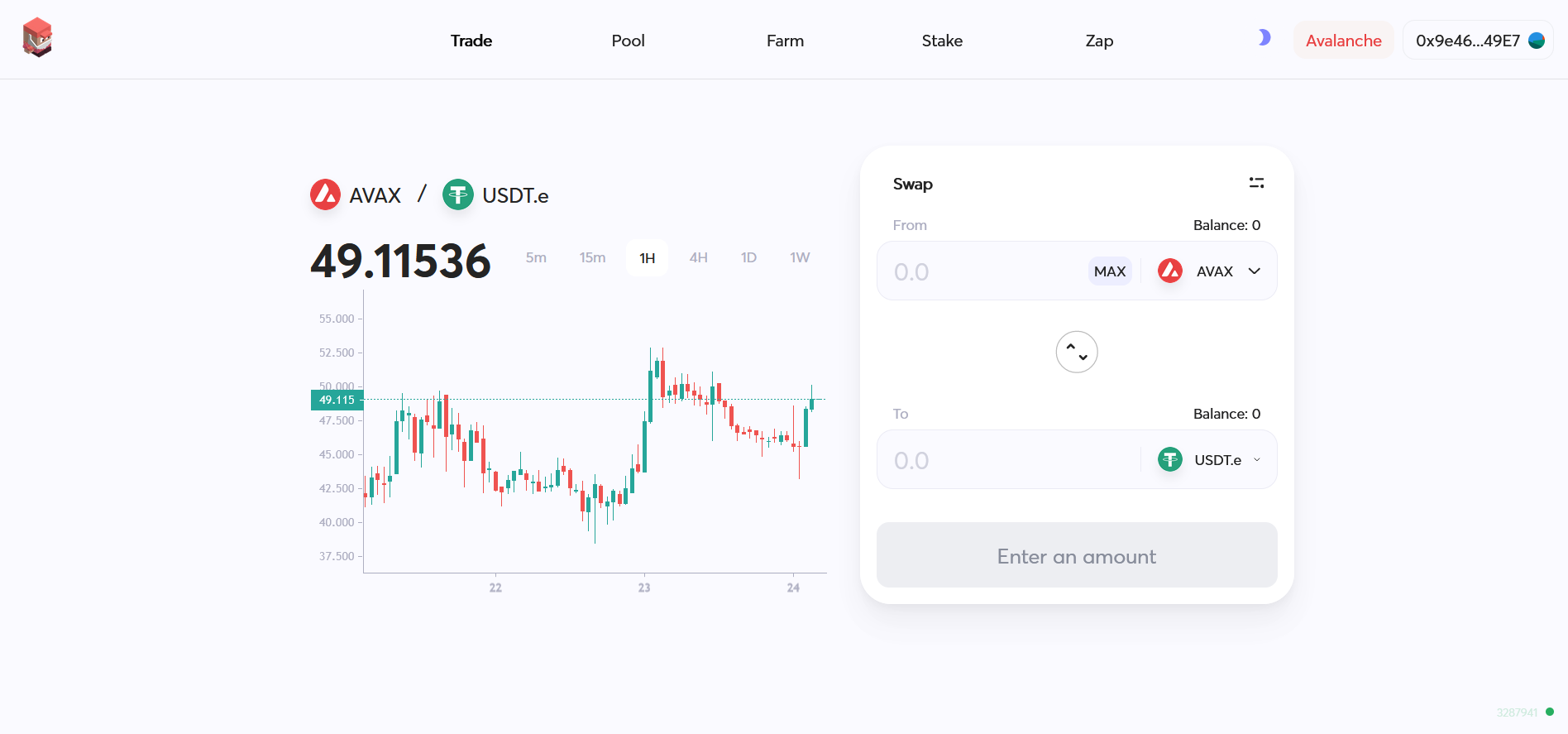
Task: Open the USDT.e token selector dropdown
Action: (1209, 460)
